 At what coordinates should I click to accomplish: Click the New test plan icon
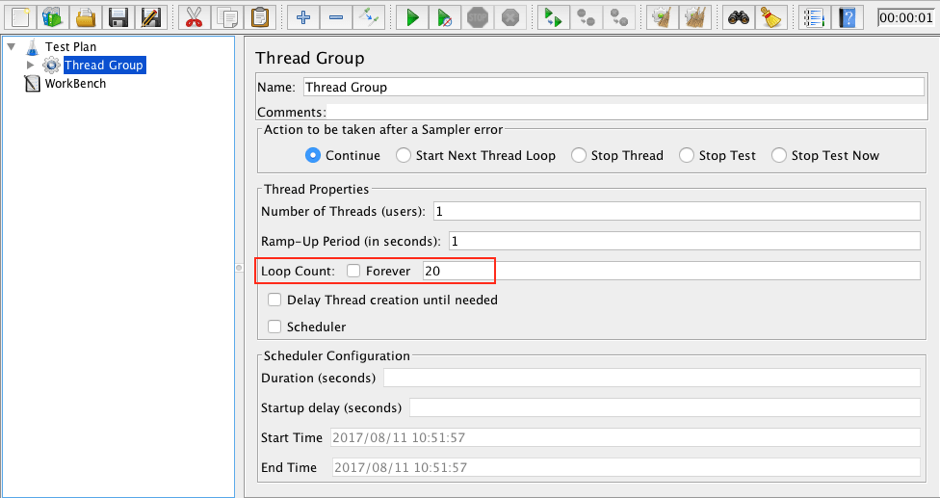21,17
